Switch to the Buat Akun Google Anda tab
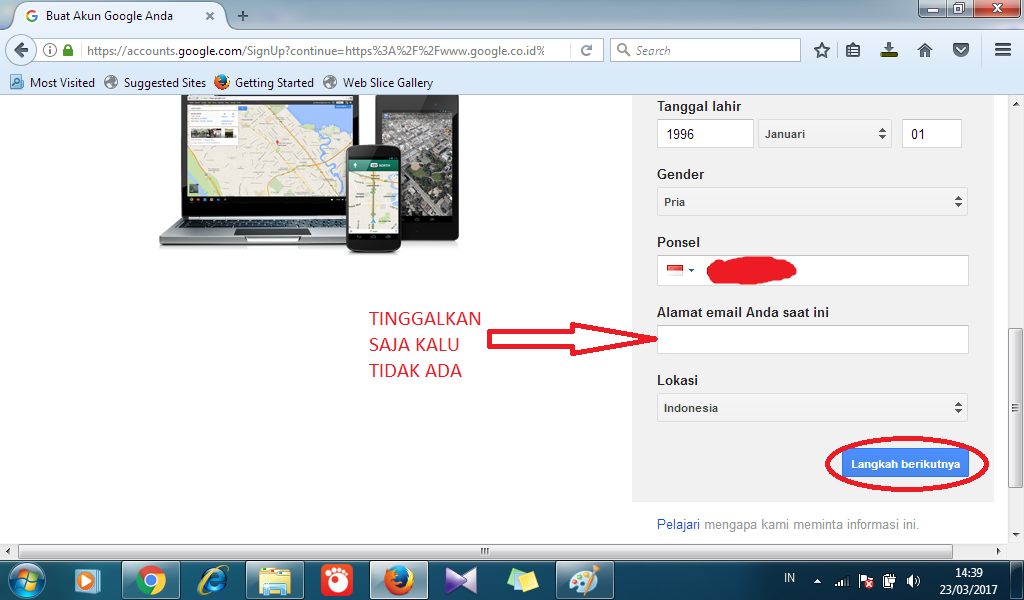Image resolution: width=1024 pixels, height=600 pixels. click(x=110, y=16)
